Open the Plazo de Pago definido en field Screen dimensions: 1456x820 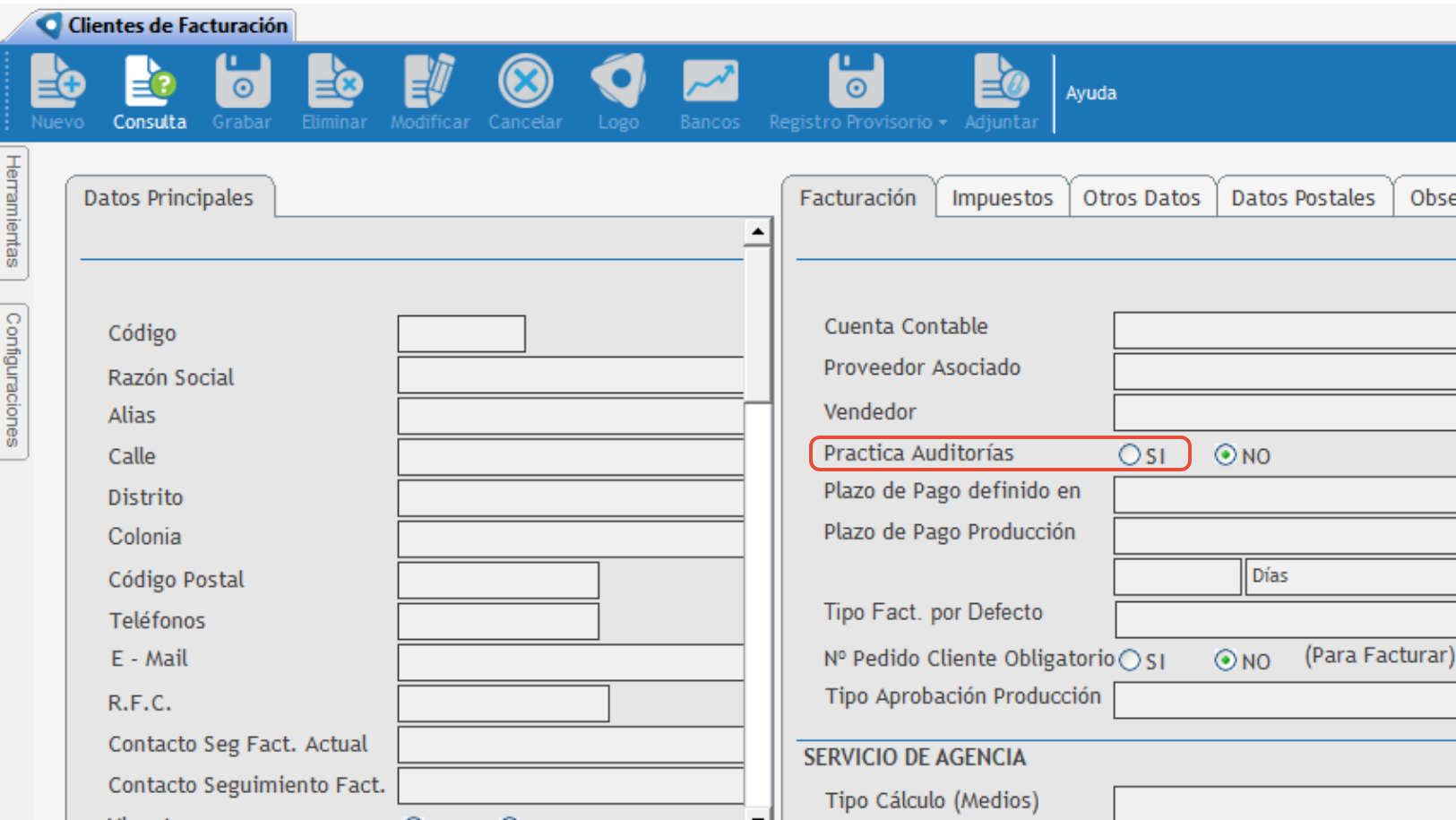coord(1285,495)
